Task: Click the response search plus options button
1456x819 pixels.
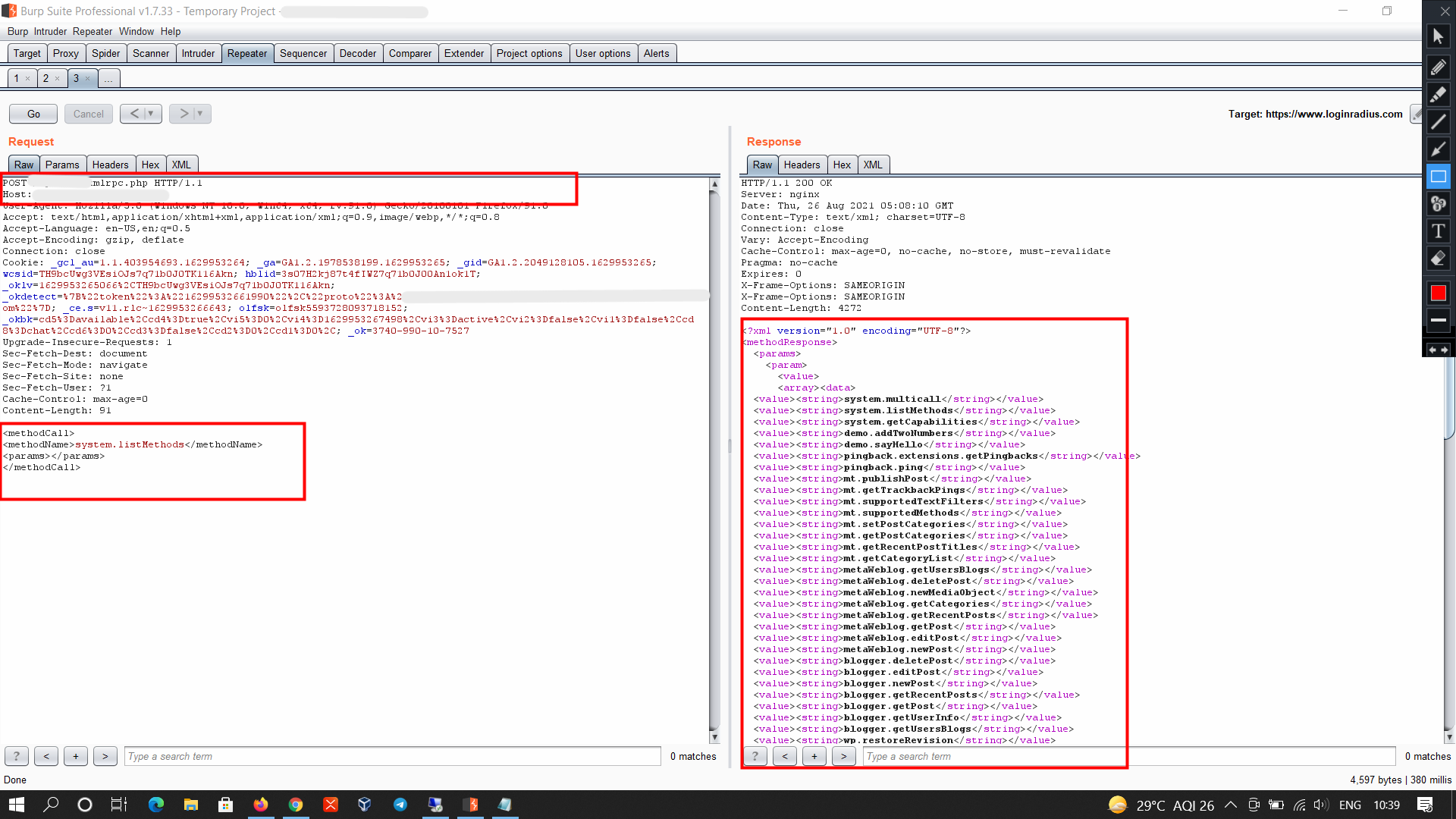Action: (x=814, y=756)
